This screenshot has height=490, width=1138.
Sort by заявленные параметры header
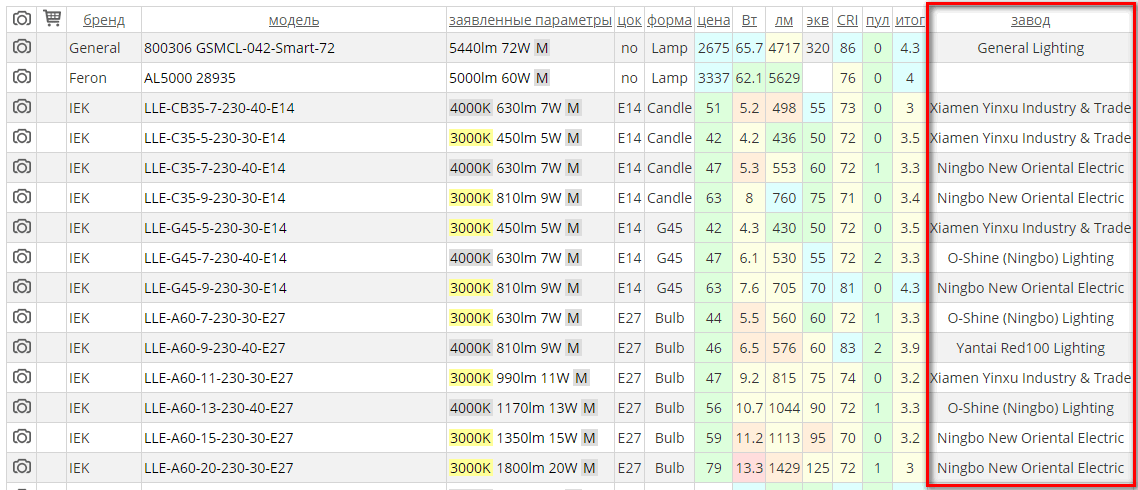point(531,20)
